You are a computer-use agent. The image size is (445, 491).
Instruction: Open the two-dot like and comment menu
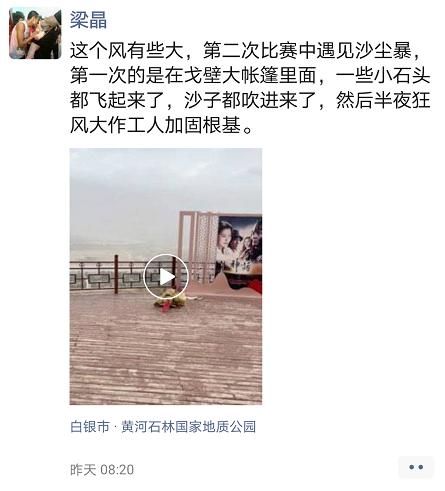pyautogui.click(x=416, y=467)
